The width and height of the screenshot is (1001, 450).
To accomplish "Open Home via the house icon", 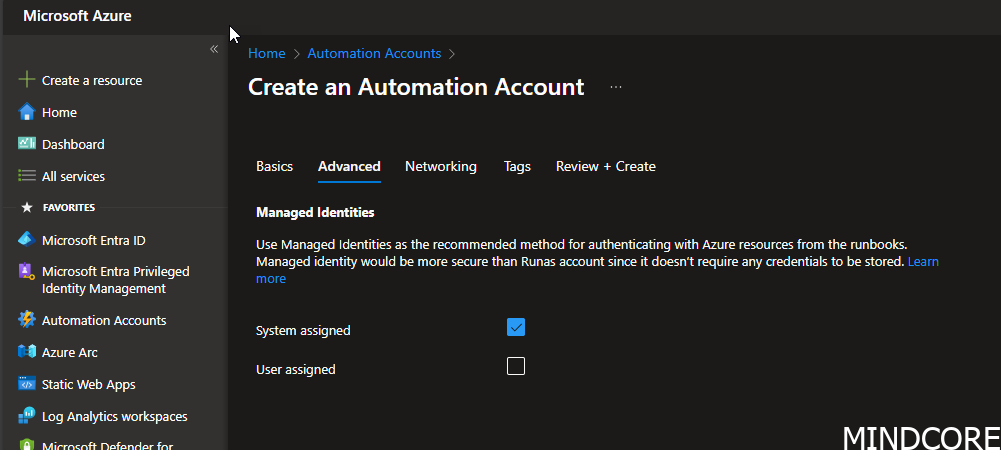I will click(x=27, y=112).
